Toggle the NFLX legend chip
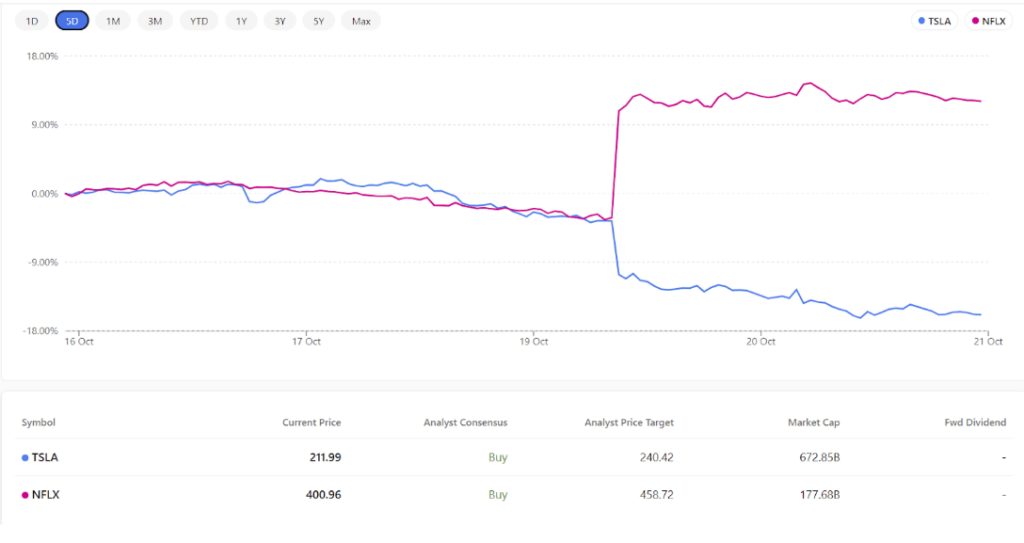This screenshot has width=1024, height=543. point(989,21)
